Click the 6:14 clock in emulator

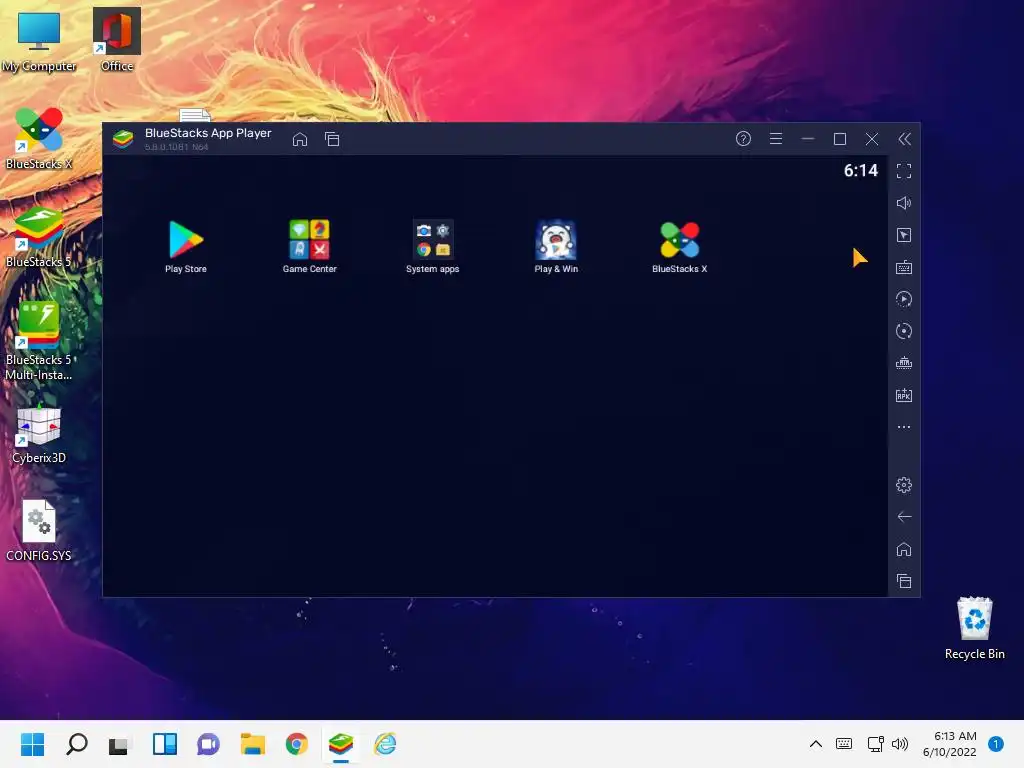click(861, 170)
